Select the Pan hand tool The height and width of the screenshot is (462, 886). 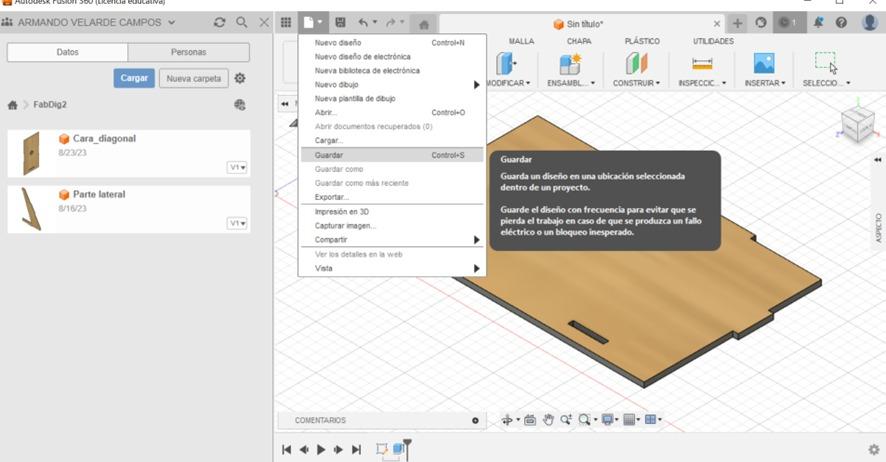click(548, 420)
